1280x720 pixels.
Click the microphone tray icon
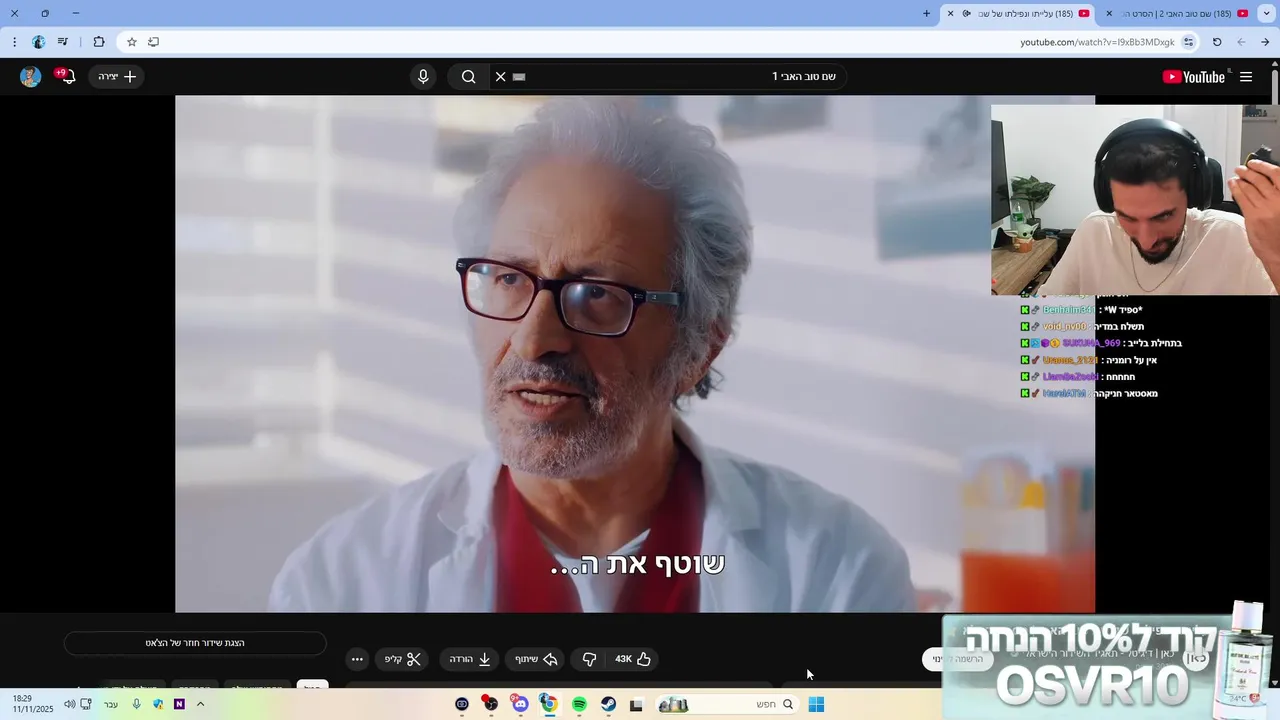pos(136,704)
